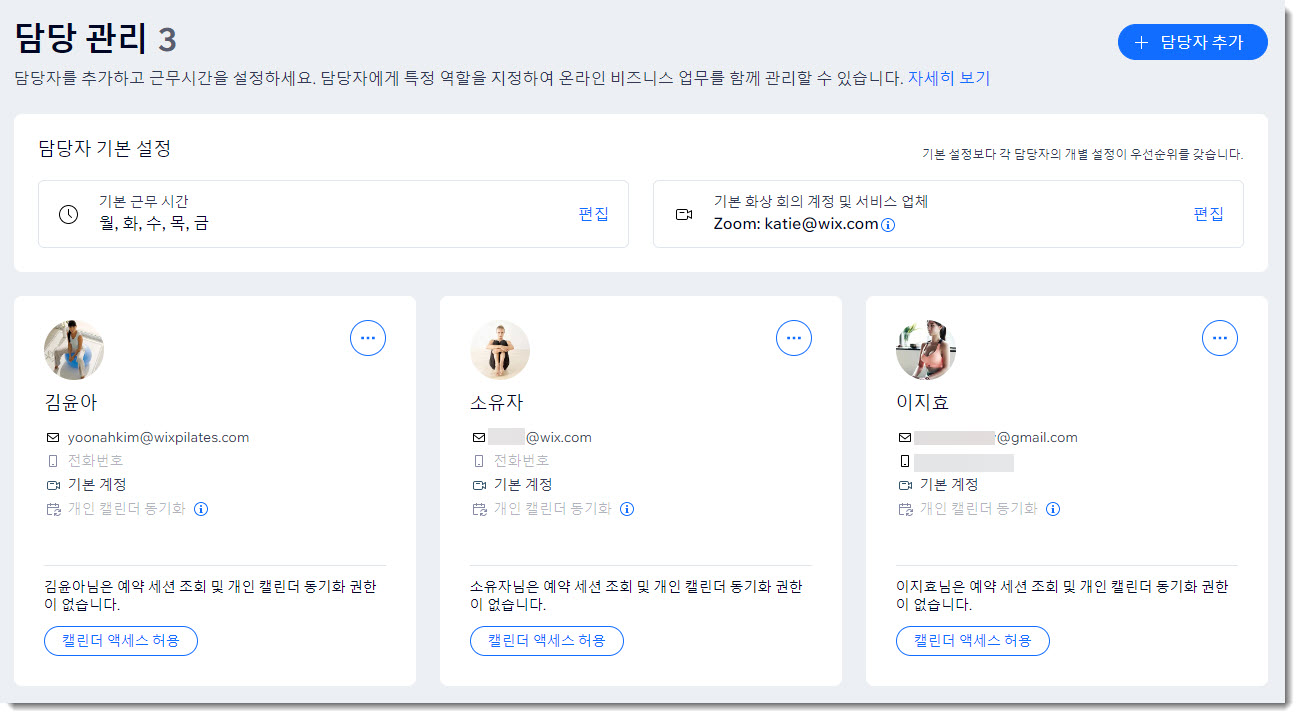
Task: Click info icon beside 소유자's calendar sync
Action: click(627, 509)
